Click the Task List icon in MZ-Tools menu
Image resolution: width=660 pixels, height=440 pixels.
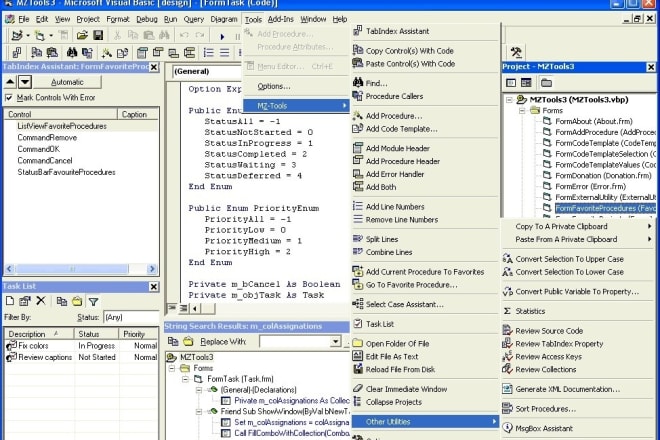click(x=358, y=323)
